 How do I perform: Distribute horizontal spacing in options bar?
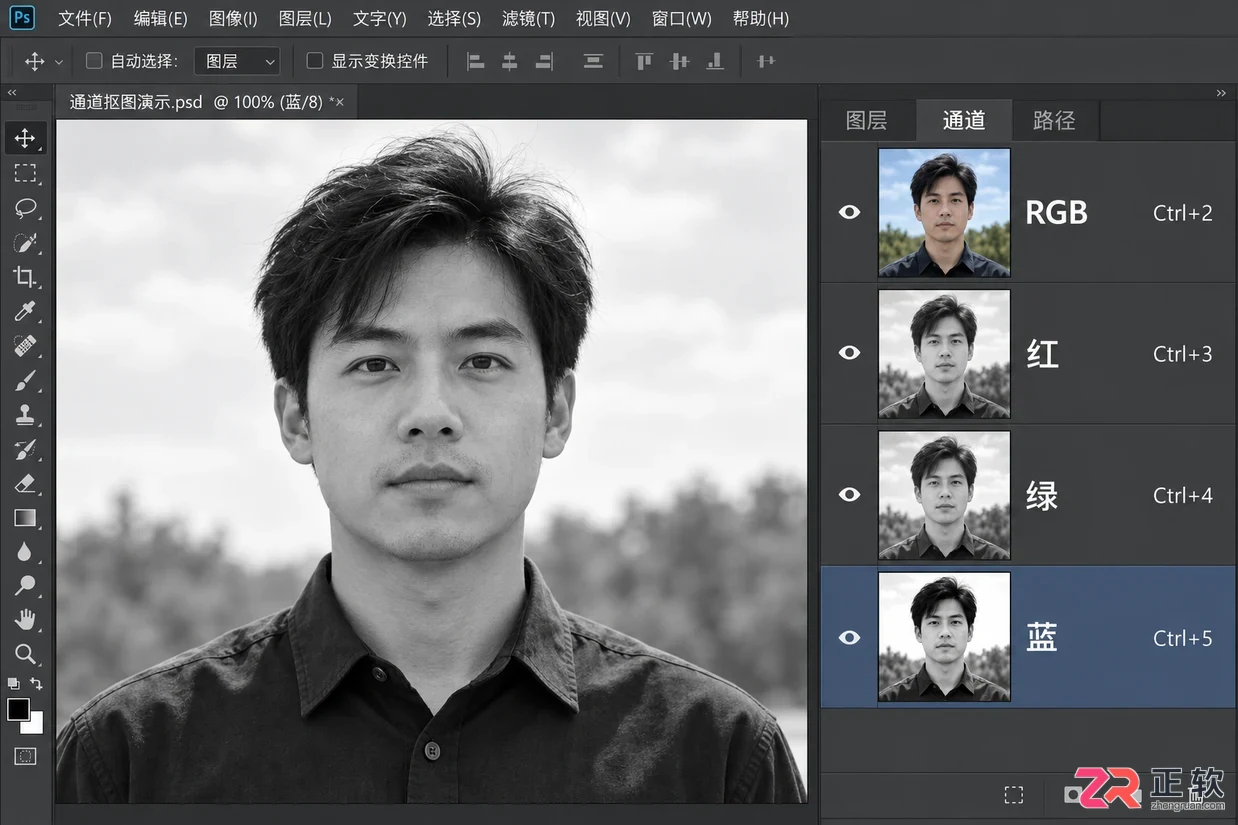pos(766,61)
